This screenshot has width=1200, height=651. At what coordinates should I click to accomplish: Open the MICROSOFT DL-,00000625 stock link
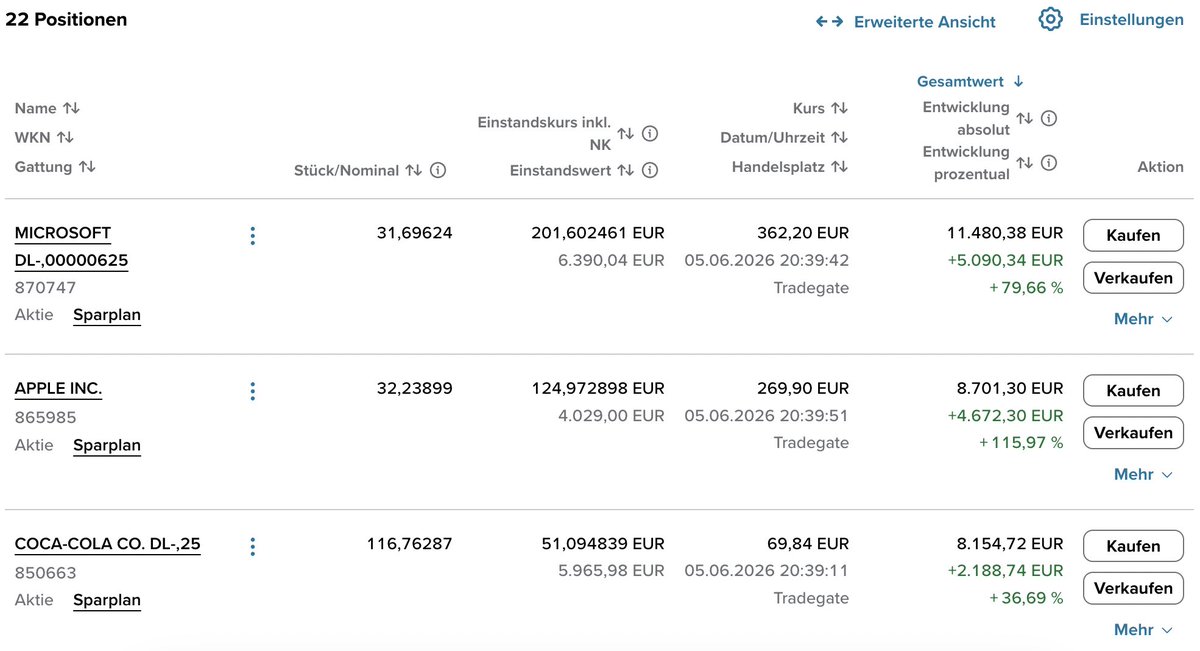(71, 247)
